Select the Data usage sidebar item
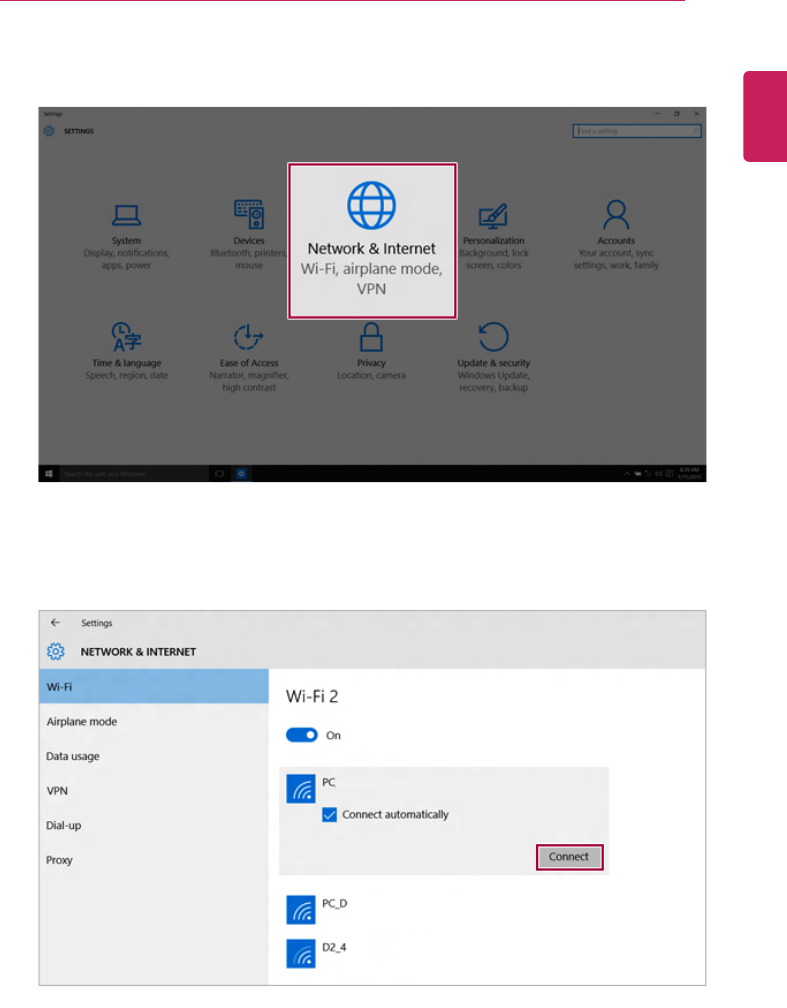787x1008 pixels. 154,756
